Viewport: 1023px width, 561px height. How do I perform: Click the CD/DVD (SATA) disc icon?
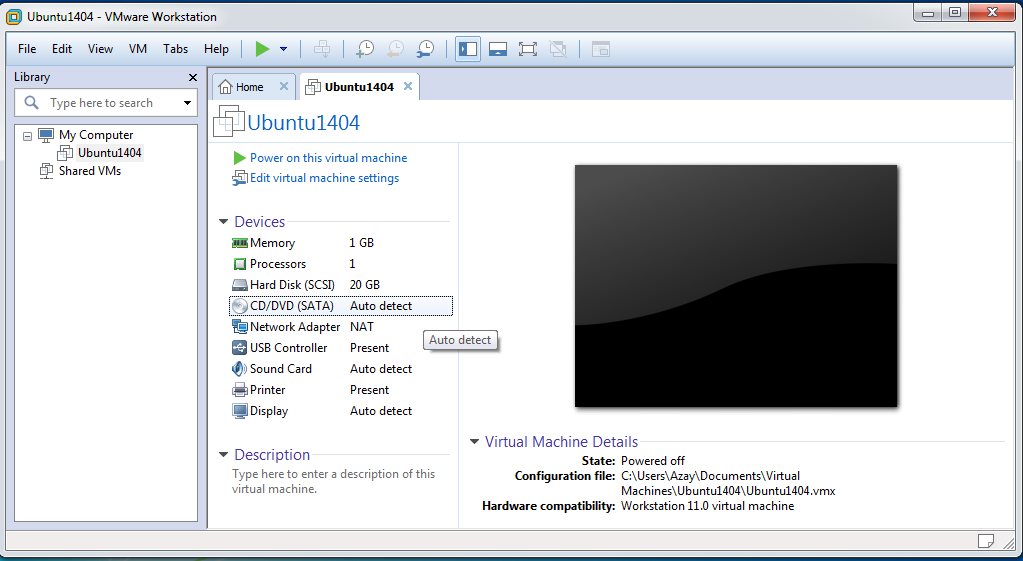point(240,306)
